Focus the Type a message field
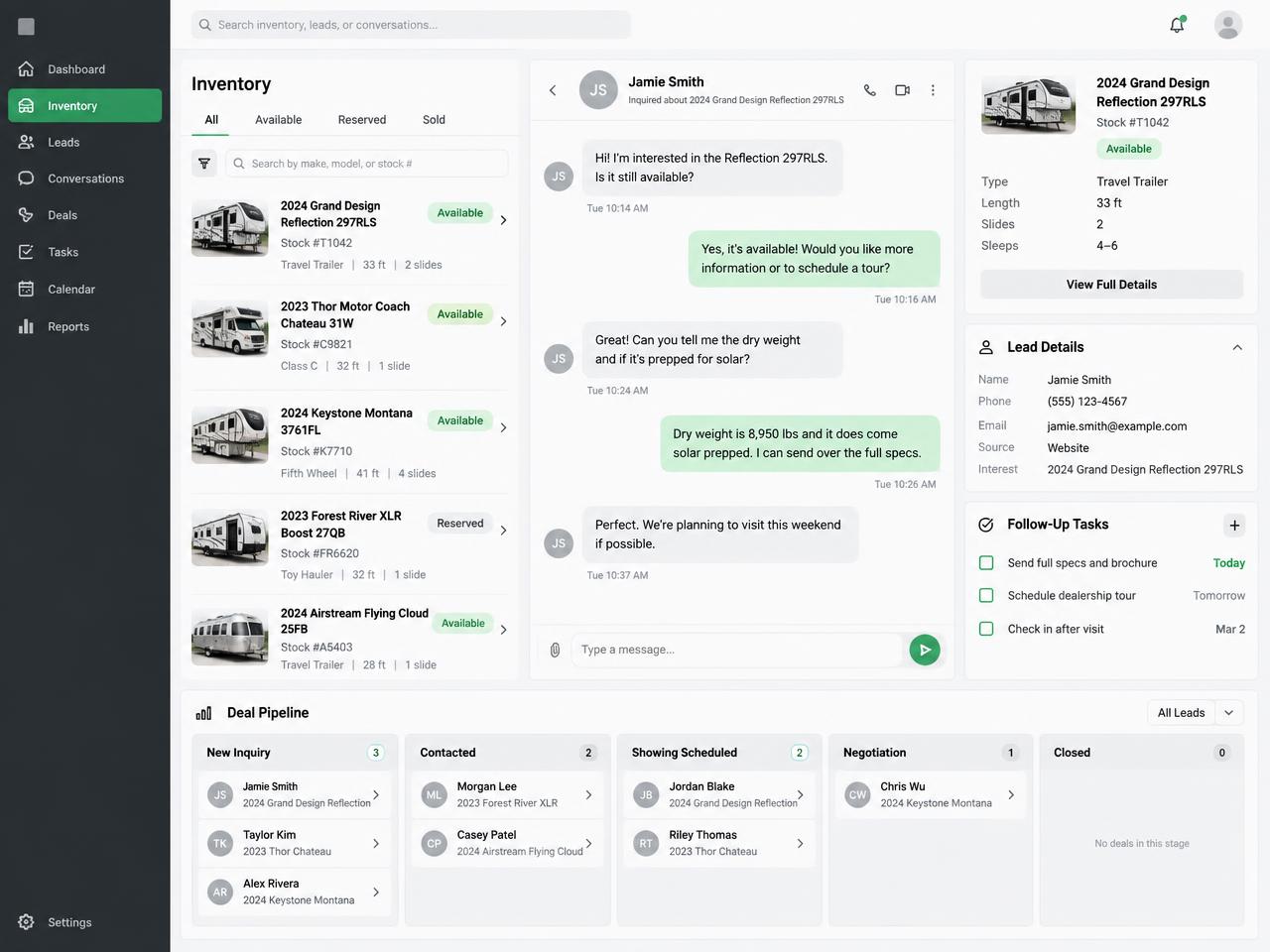 click(737, 650)
